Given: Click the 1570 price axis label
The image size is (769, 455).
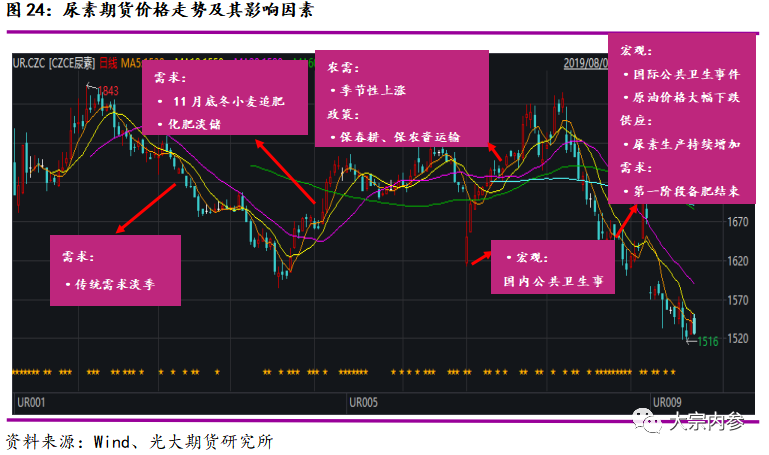Looking at the screenshot, I should 738,300.
